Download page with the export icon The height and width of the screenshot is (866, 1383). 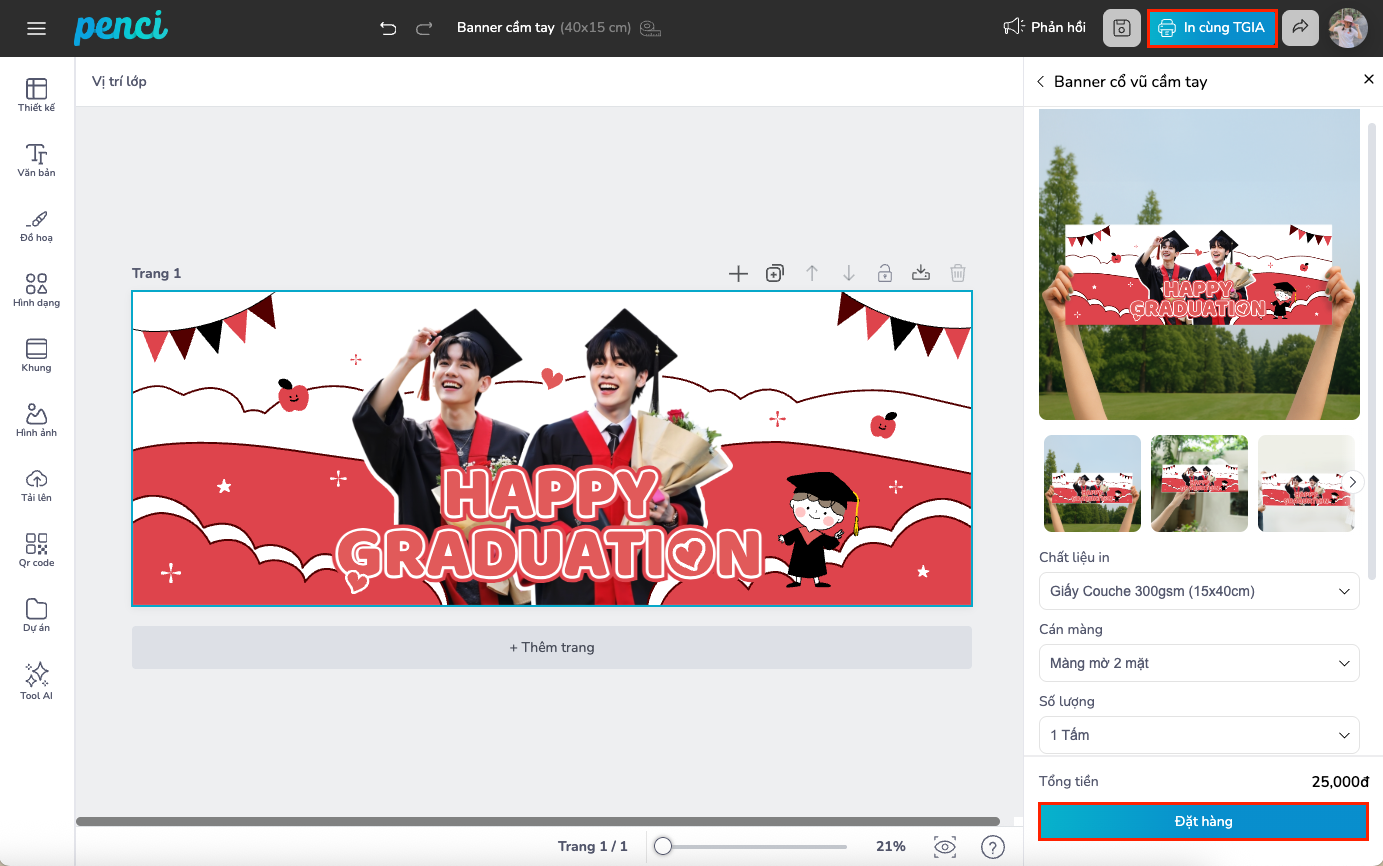[x=921, y=273]
